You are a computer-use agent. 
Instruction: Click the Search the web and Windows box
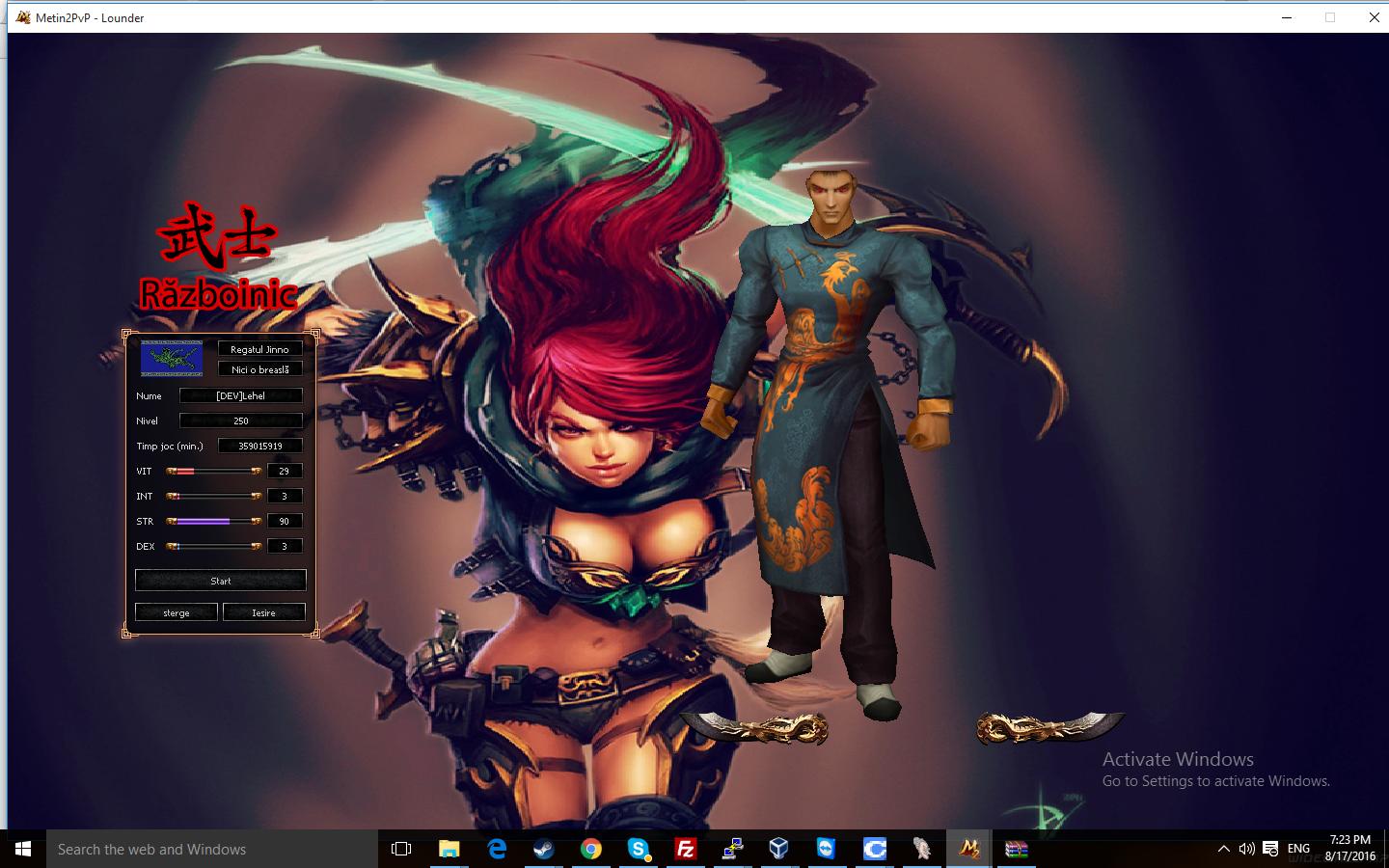(212, 849)
